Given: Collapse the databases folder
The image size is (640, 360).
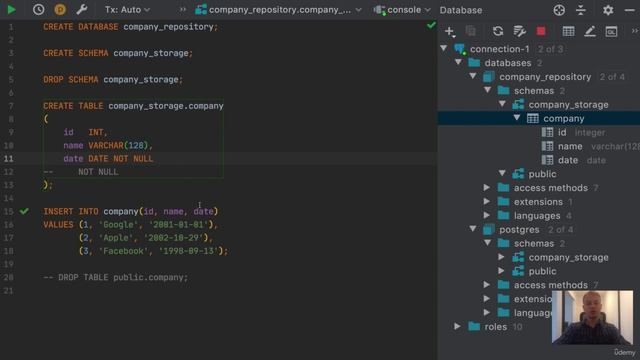Looking at the screenshot, I should click(459, 62).
